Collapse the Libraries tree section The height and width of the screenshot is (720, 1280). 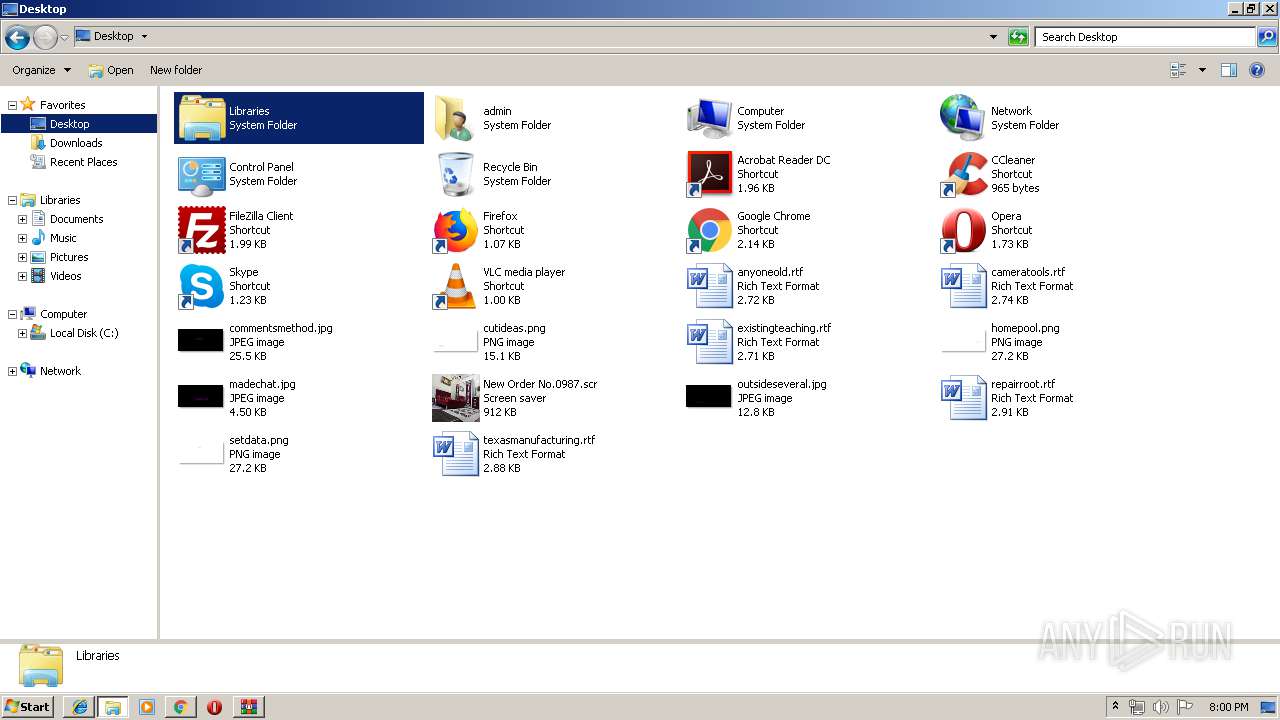12,200
